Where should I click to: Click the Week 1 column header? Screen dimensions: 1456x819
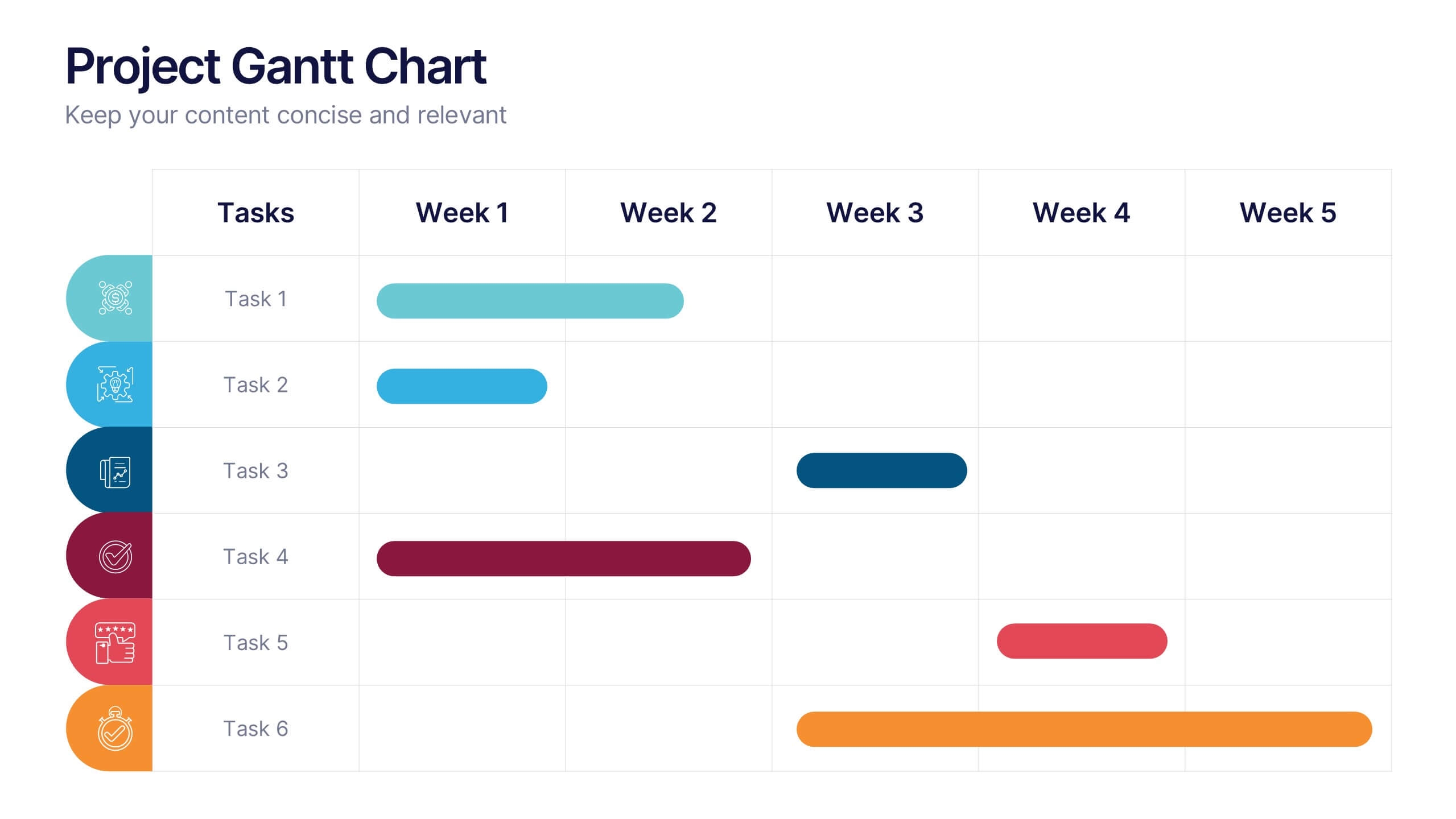(462, 213)
